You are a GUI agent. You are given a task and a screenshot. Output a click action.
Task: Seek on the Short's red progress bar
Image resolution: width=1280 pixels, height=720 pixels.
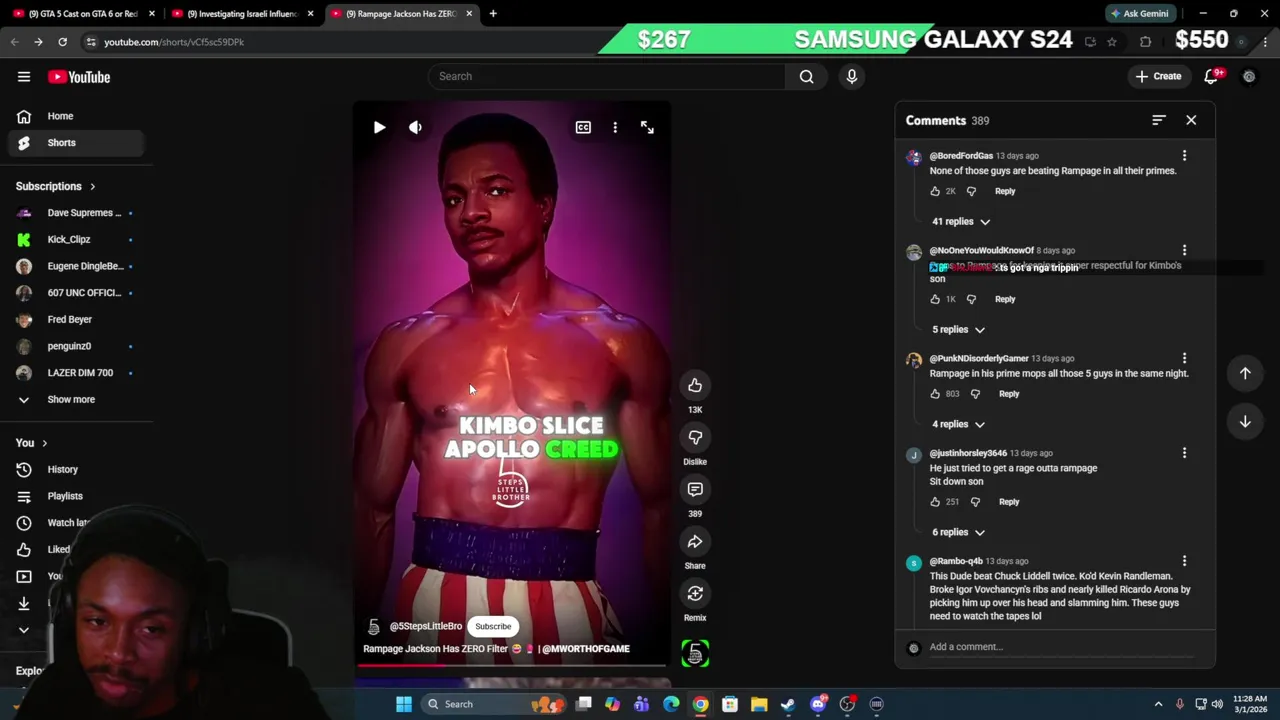pyautogui.click(x=511, y=664)
